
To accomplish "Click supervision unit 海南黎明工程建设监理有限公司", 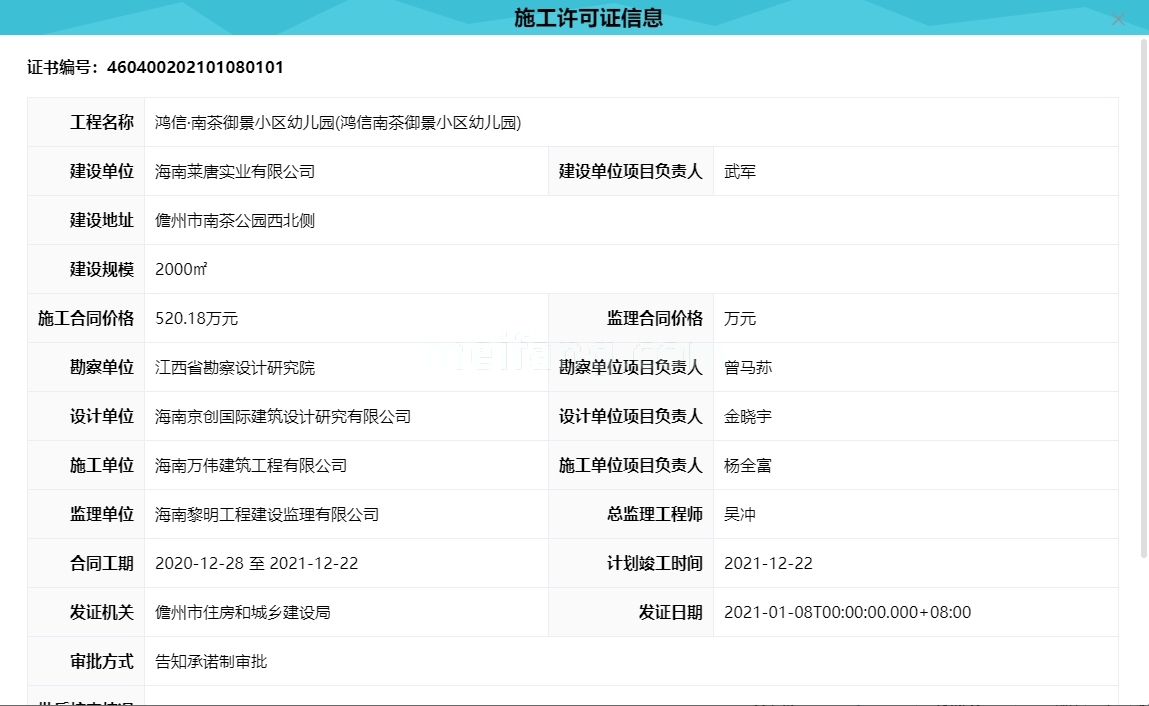I will coord(267,515).
